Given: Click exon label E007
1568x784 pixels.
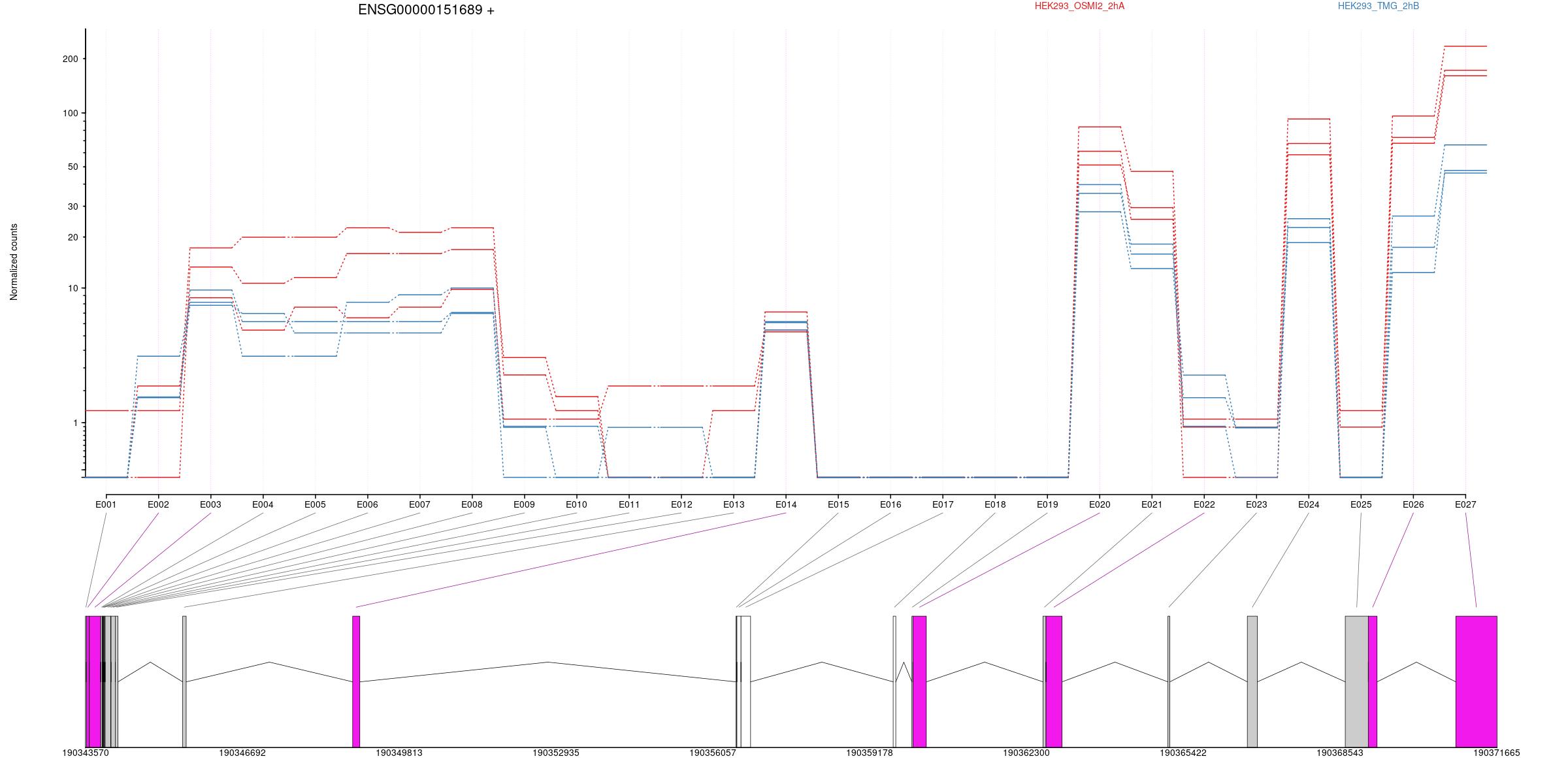Looking at the screenshot, I should coord(419,504).
